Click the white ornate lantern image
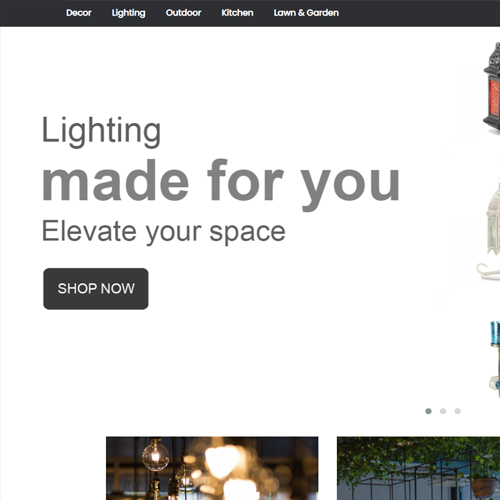The image size is (500, 500). pyautogui.click(x=493, y=218)
